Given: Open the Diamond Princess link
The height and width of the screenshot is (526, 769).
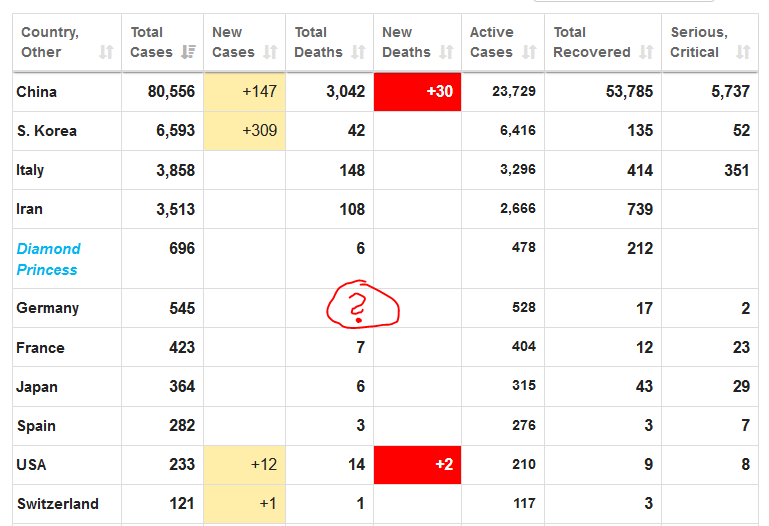Looking at the screenshot, I should (x=48, y=259).
